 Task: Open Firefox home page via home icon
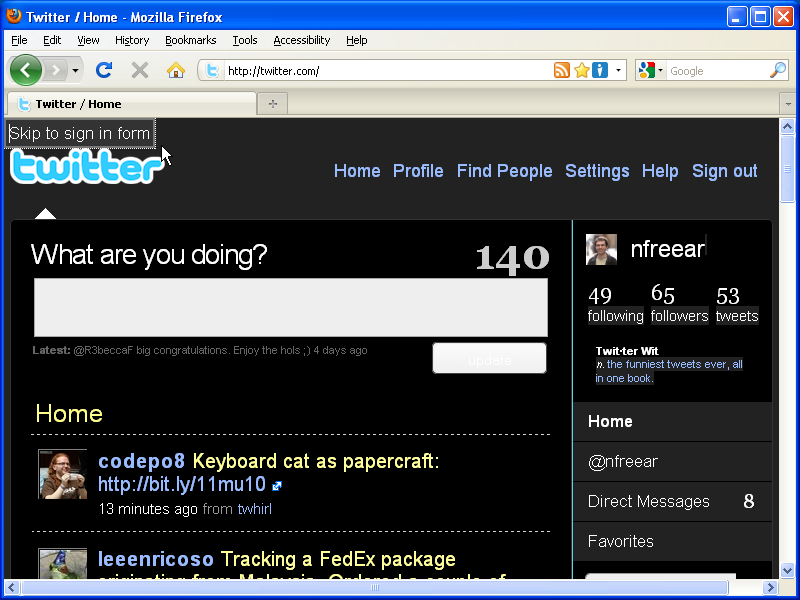tap(178, 70)
